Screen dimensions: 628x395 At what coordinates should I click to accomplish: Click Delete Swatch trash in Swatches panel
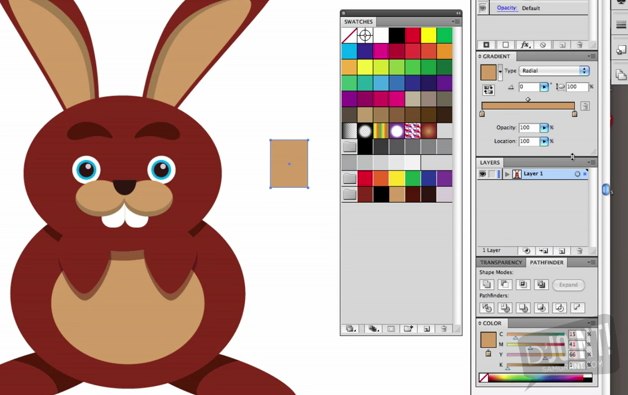pyautogui.click(x=444, y=329)
